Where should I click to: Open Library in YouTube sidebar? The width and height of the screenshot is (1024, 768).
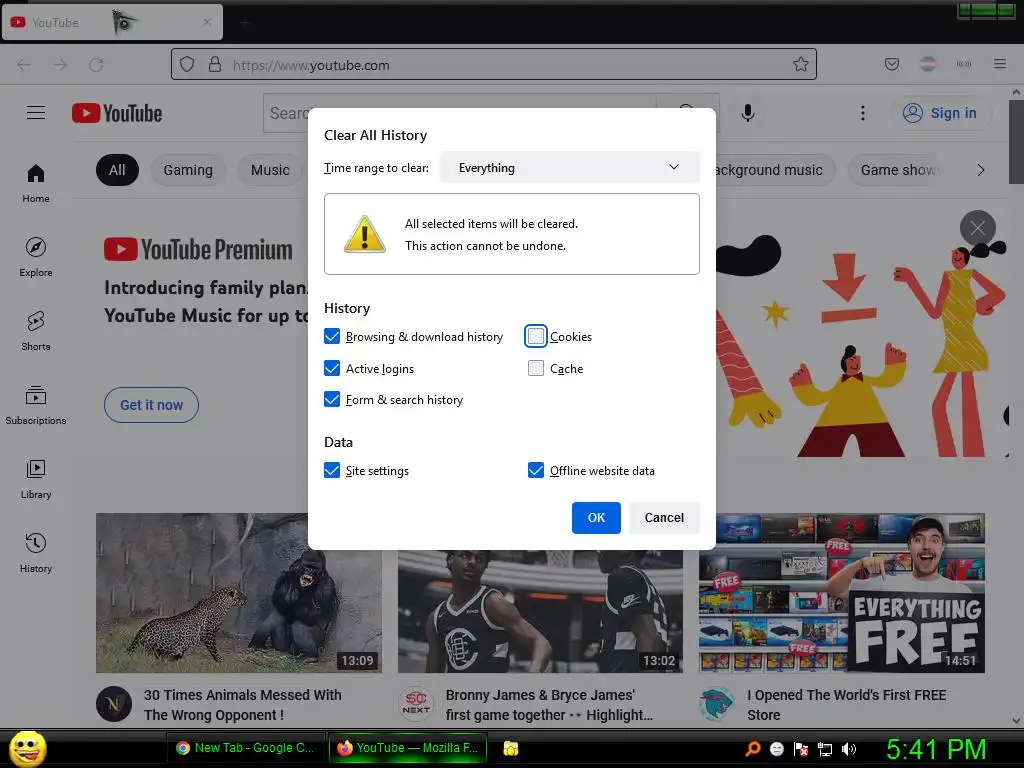tap(36, 479)
